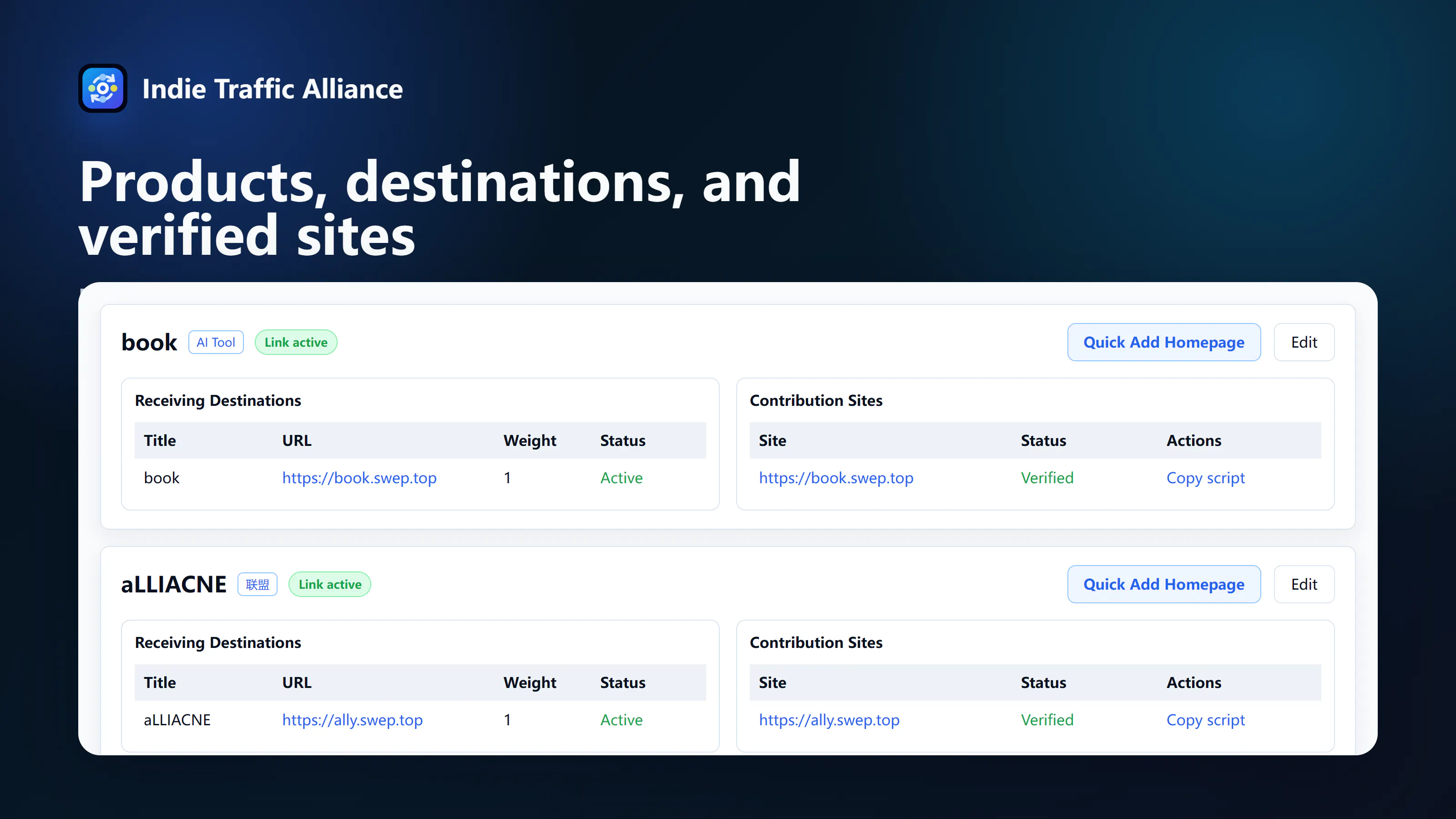Click Edit button for aLLIACNE product
Screen dimensions: 1456x819
tap(1304, 584)
